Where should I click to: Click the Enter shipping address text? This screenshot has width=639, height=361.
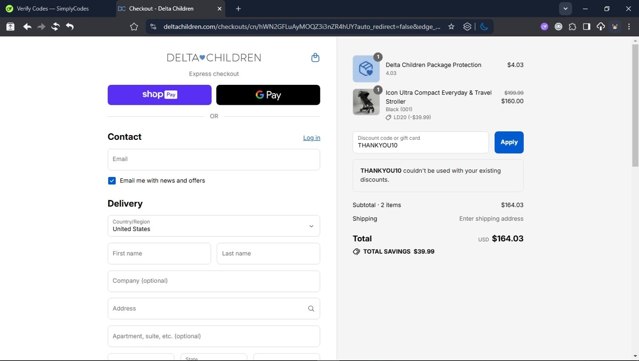point(491,219)
